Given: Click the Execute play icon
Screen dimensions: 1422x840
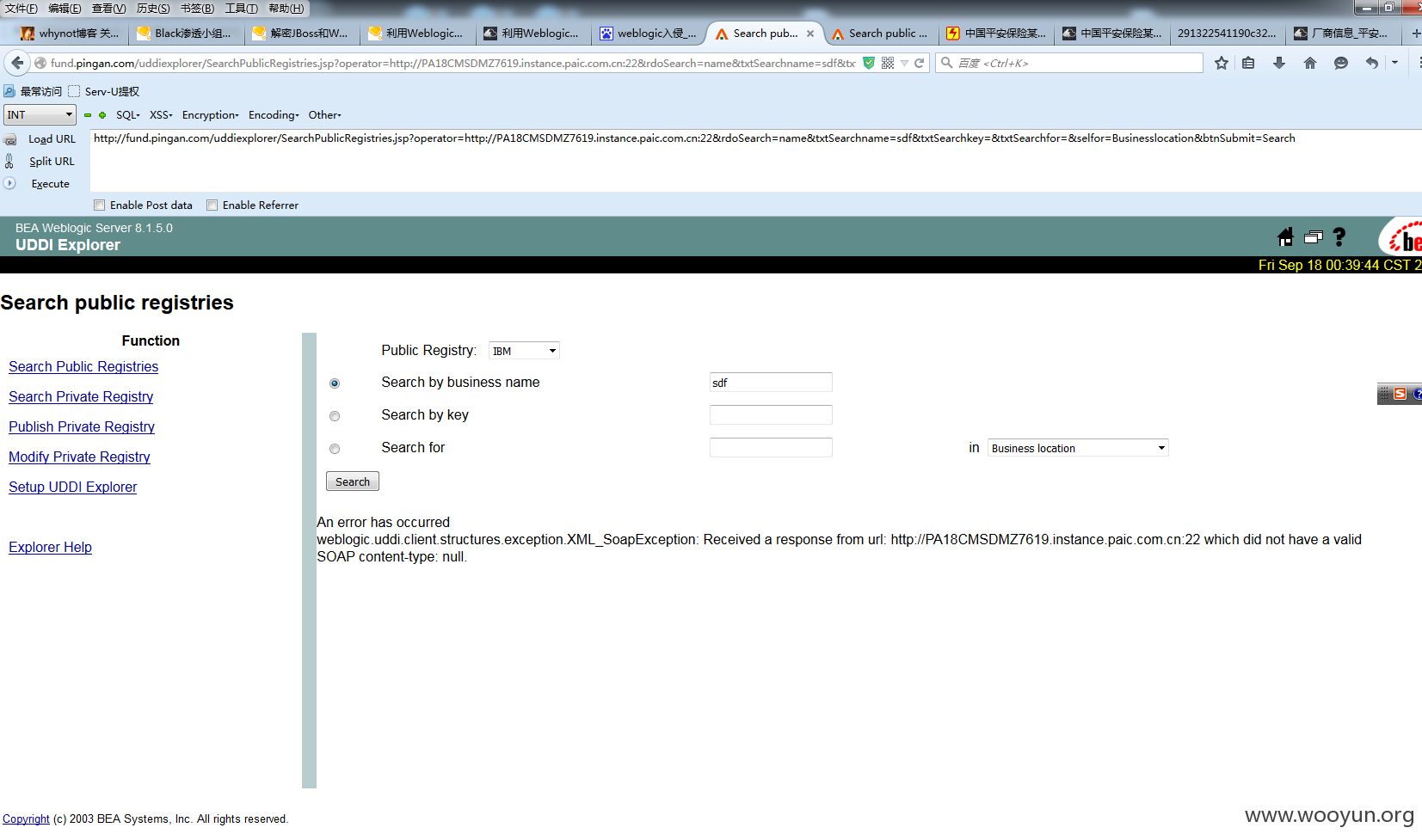Looking at the screenshot, I should (9, 183).
